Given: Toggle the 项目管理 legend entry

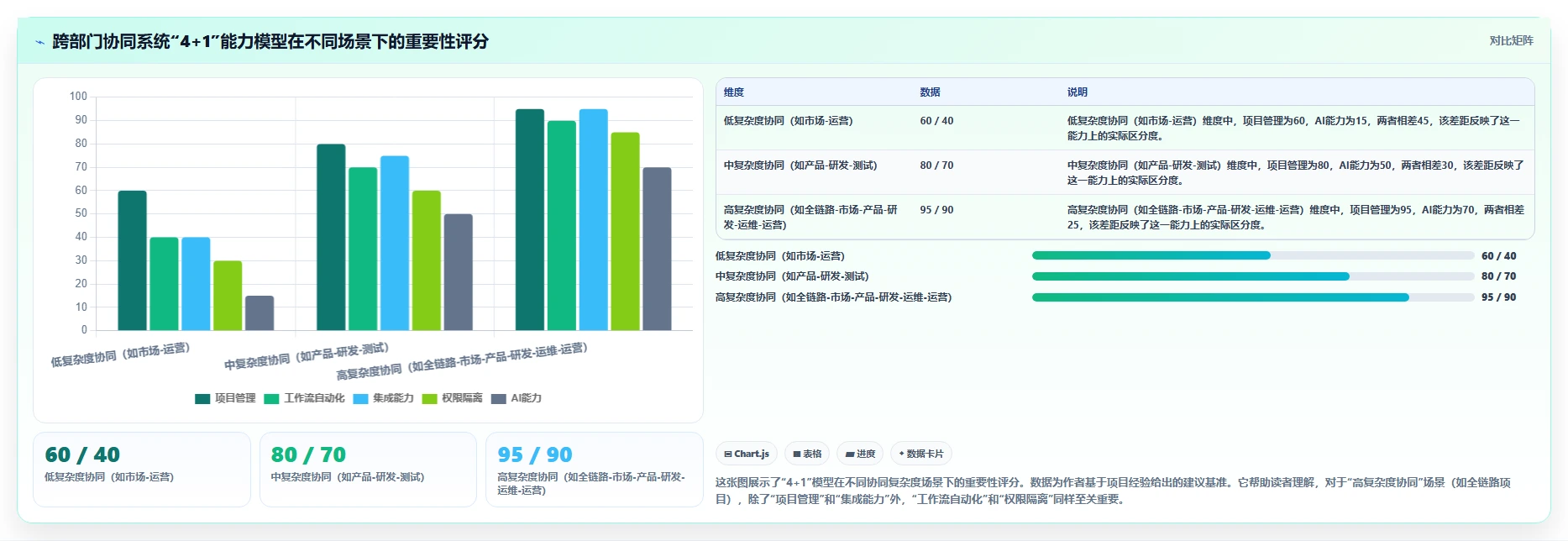Looking at the screenshot, I should point(225,398).
